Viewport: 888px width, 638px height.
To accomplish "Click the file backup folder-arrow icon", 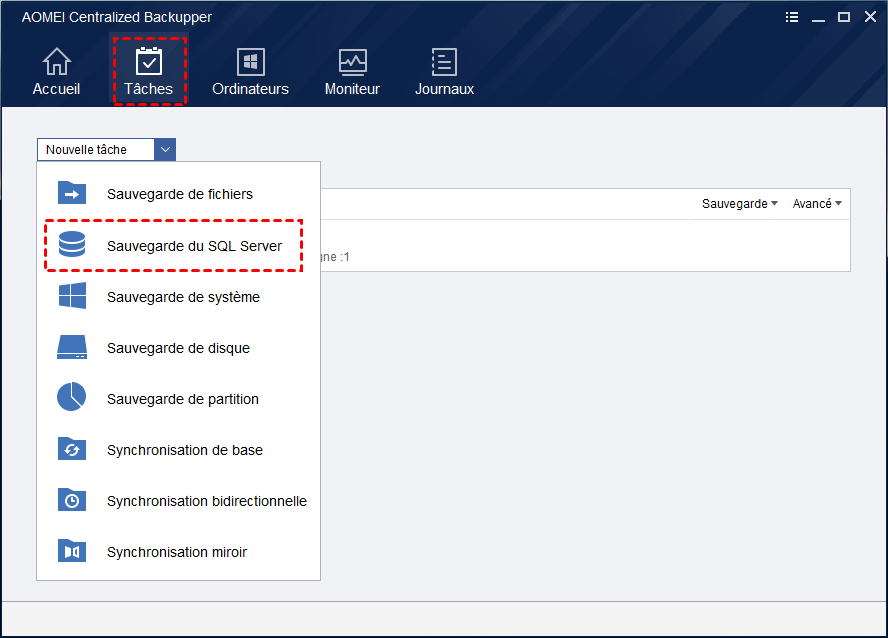I will pyautogui.click(x=72, y=193).
